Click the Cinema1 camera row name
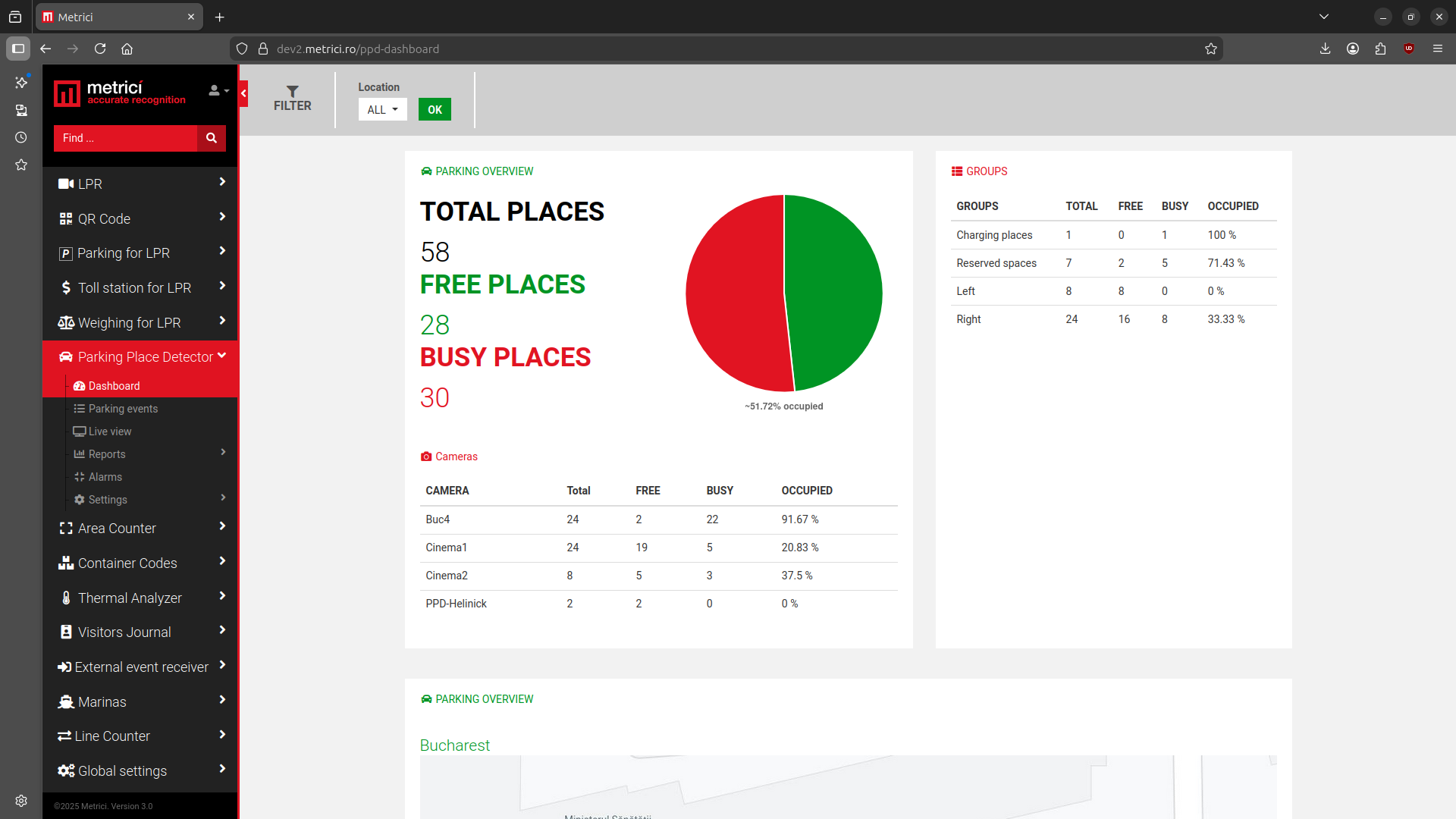The width and height of the screenshot is (1456, 819). (446, 548)
